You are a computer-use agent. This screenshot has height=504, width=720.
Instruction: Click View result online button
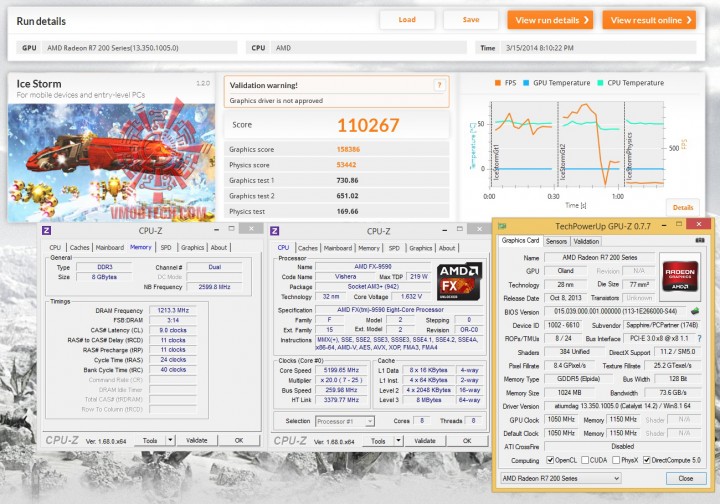649,20
